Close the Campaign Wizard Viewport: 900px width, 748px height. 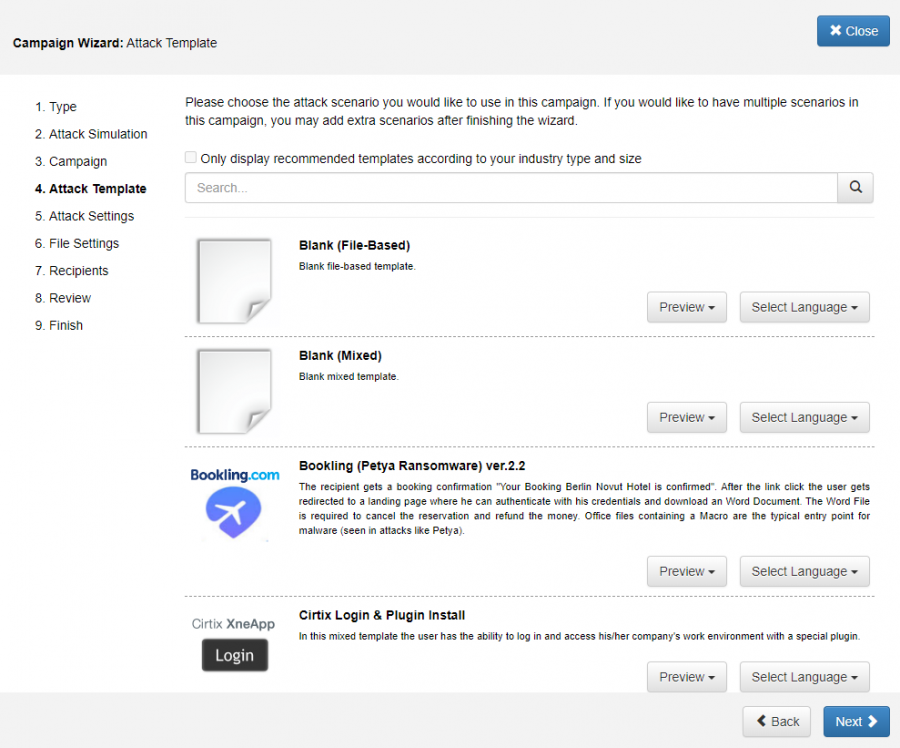point(853,31)
